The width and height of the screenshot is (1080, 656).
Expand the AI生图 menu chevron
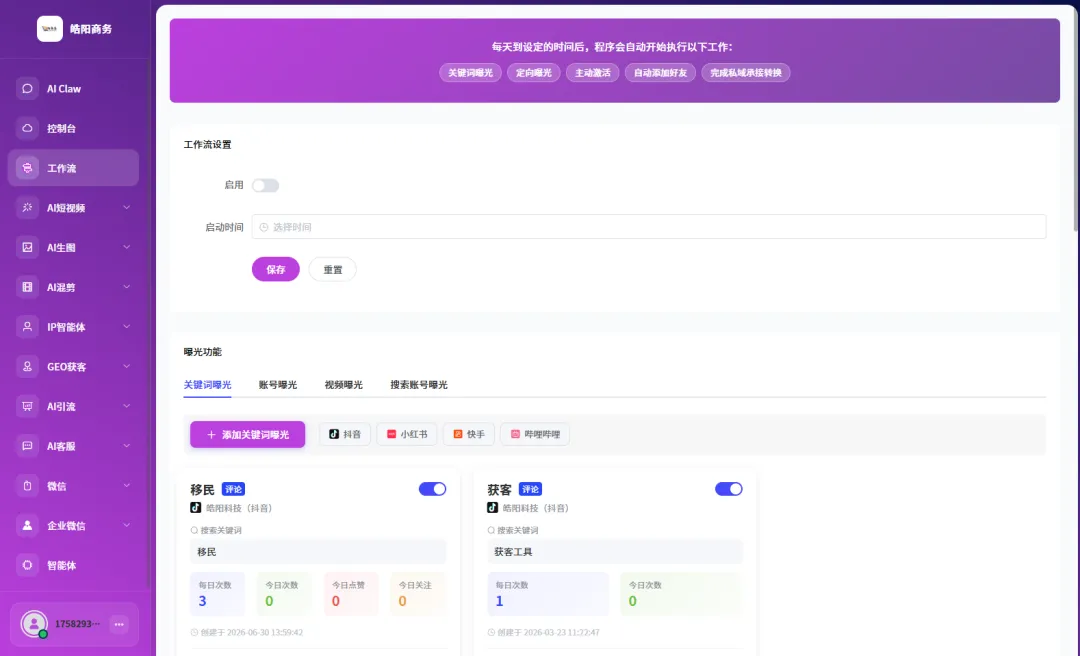pyautogui.click(x=127, y=247)
